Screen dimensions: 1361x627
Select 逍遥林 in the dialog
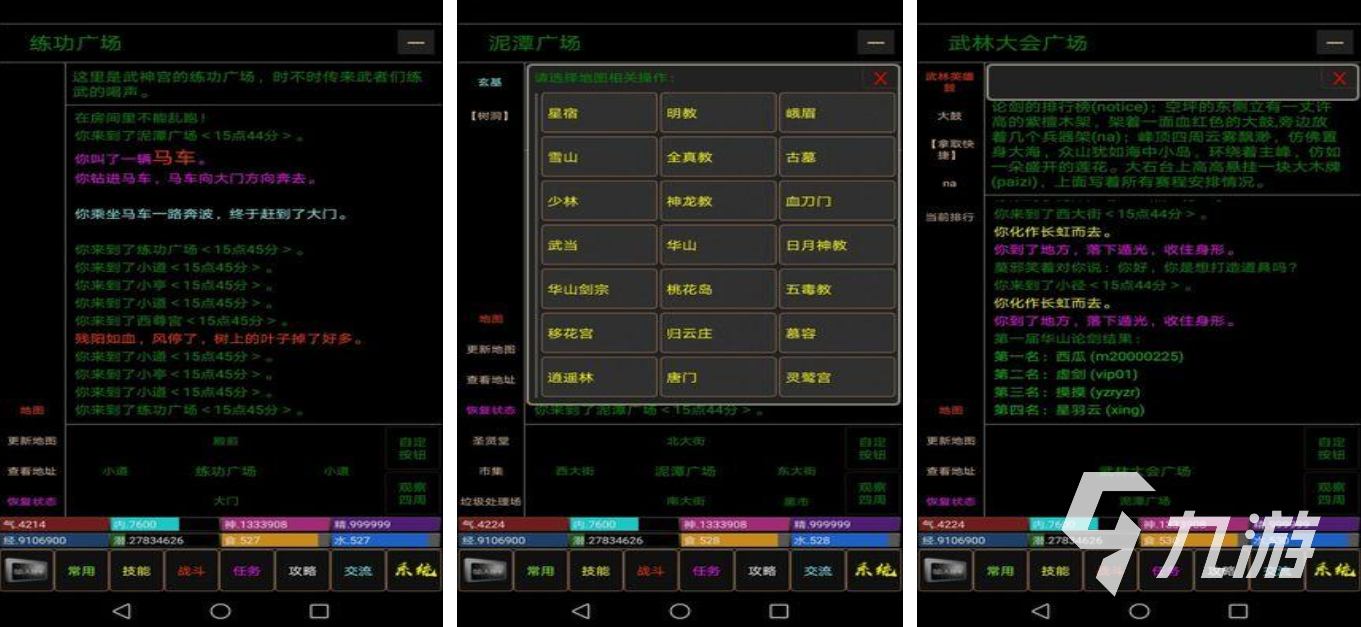pyautogui.click(x=598, y=377)
